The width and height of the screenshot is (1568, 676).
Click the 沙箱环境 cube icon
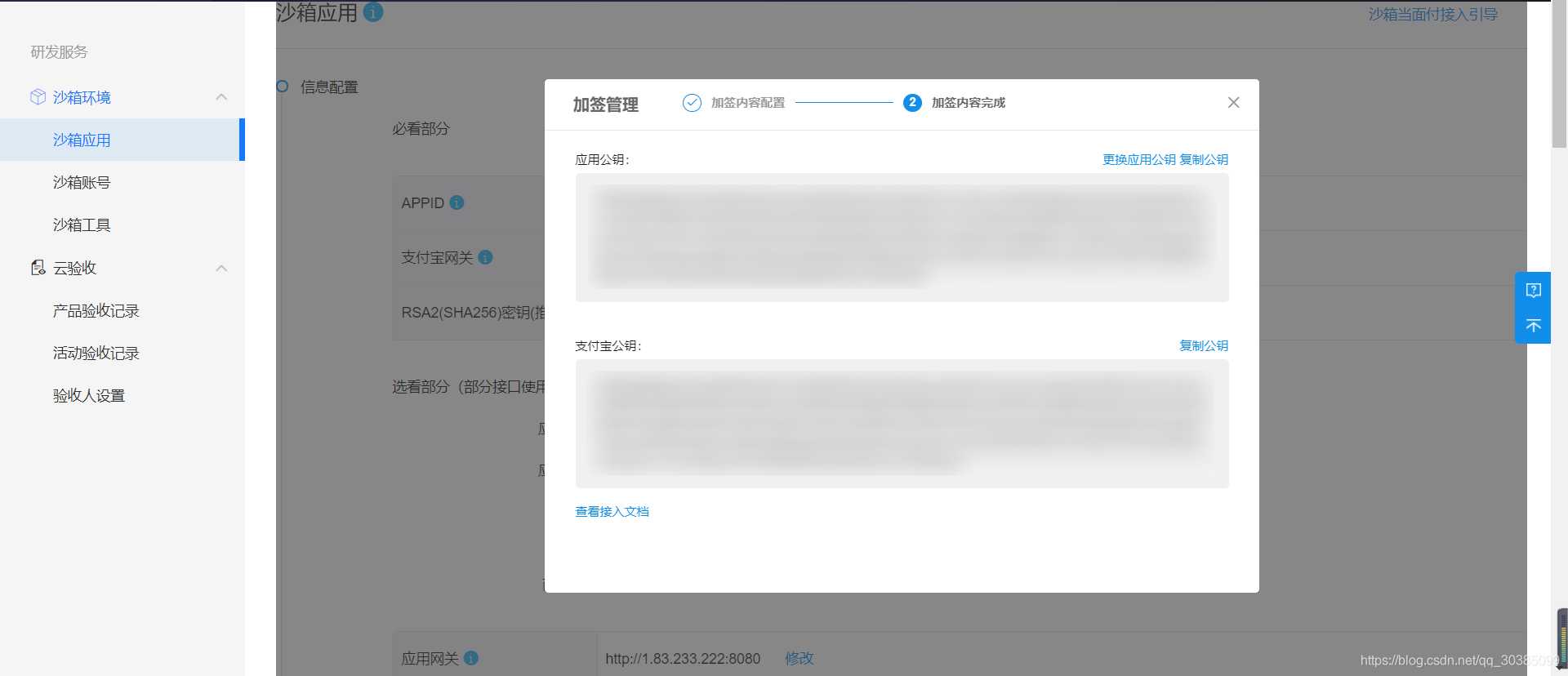(x=38, y=97)
